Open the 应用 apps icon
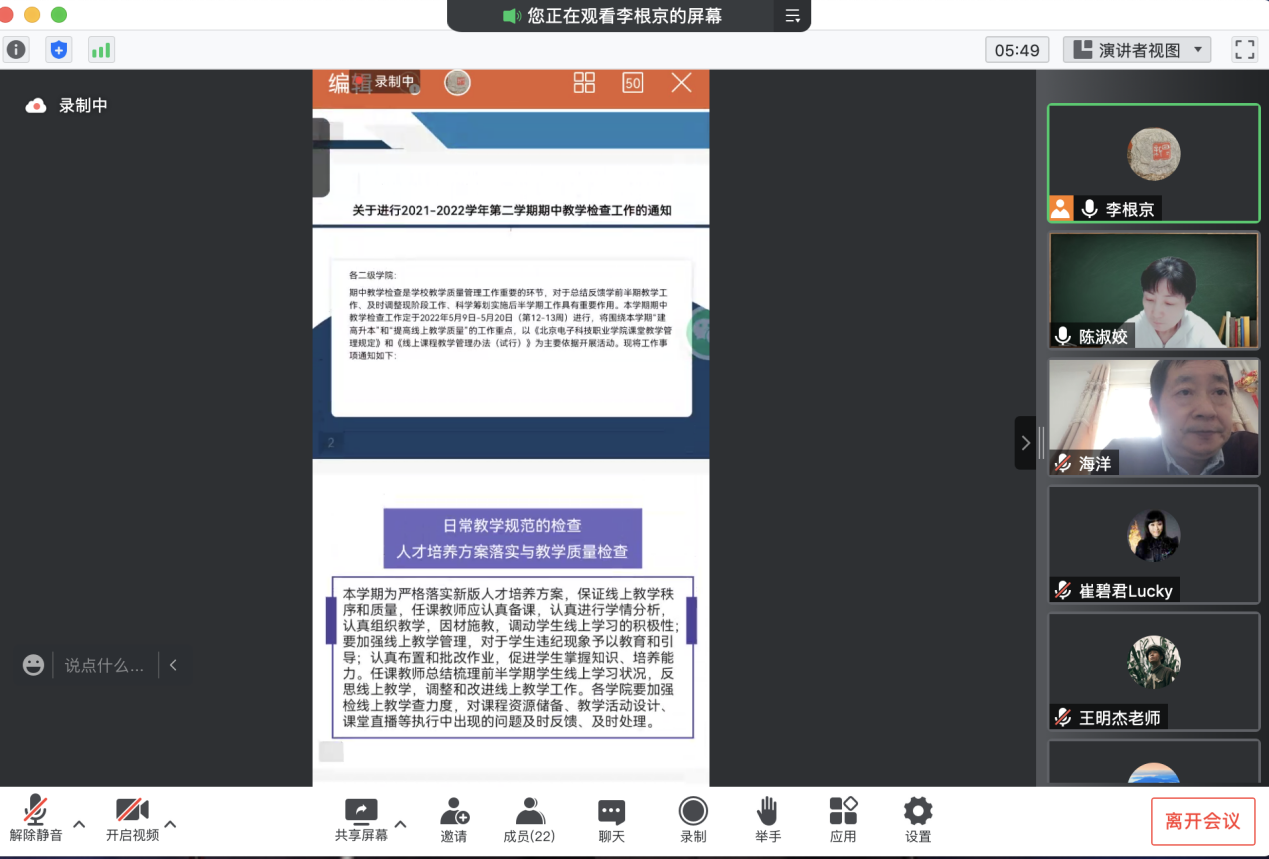The image size is (1269, 859). [x=843, y=819]
